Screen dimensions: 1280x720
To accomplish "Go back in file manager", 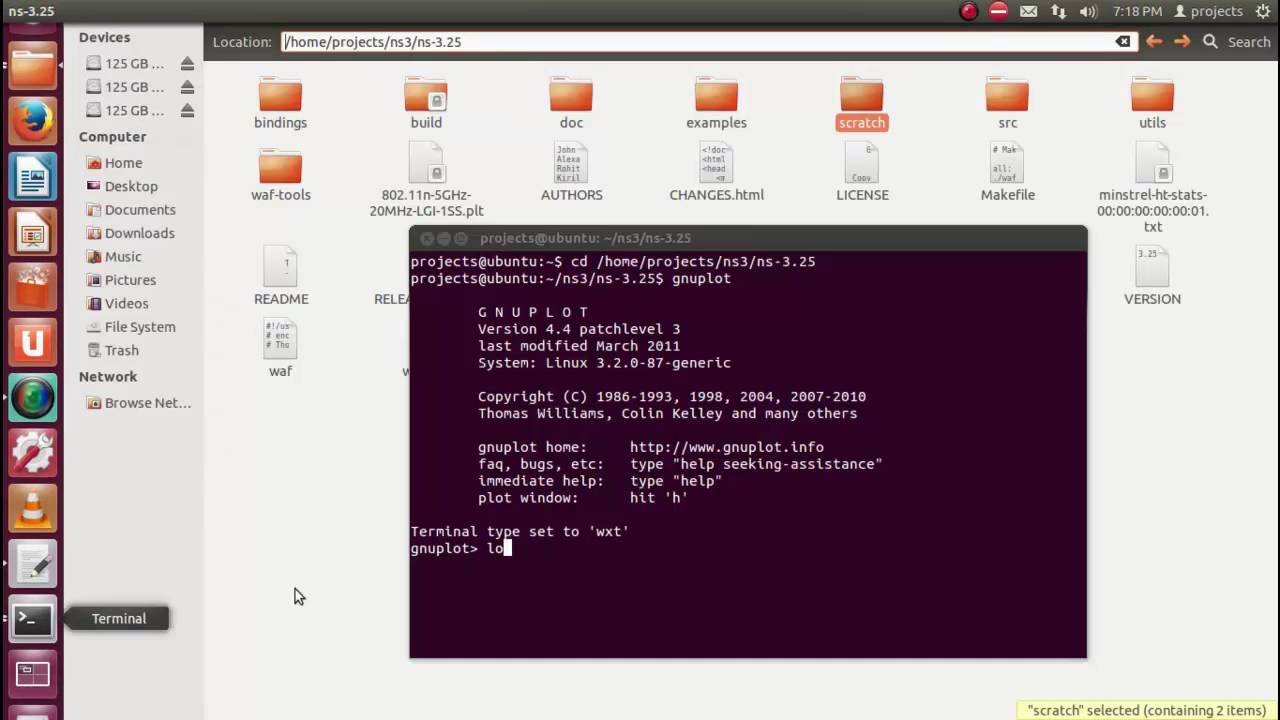I will tap(1154, 42).
